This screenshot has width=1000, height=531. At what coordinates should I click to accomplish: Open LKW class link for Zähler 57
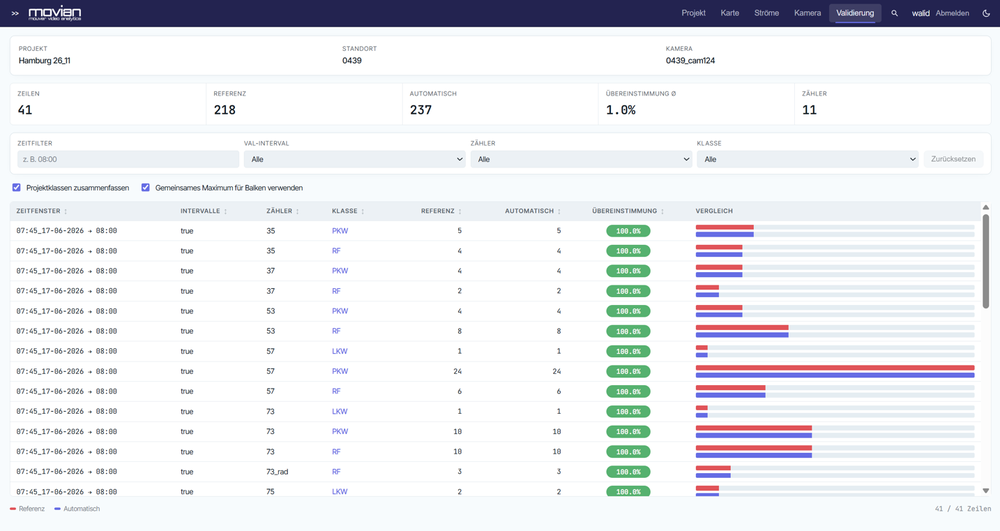click(x=339, y=351)
